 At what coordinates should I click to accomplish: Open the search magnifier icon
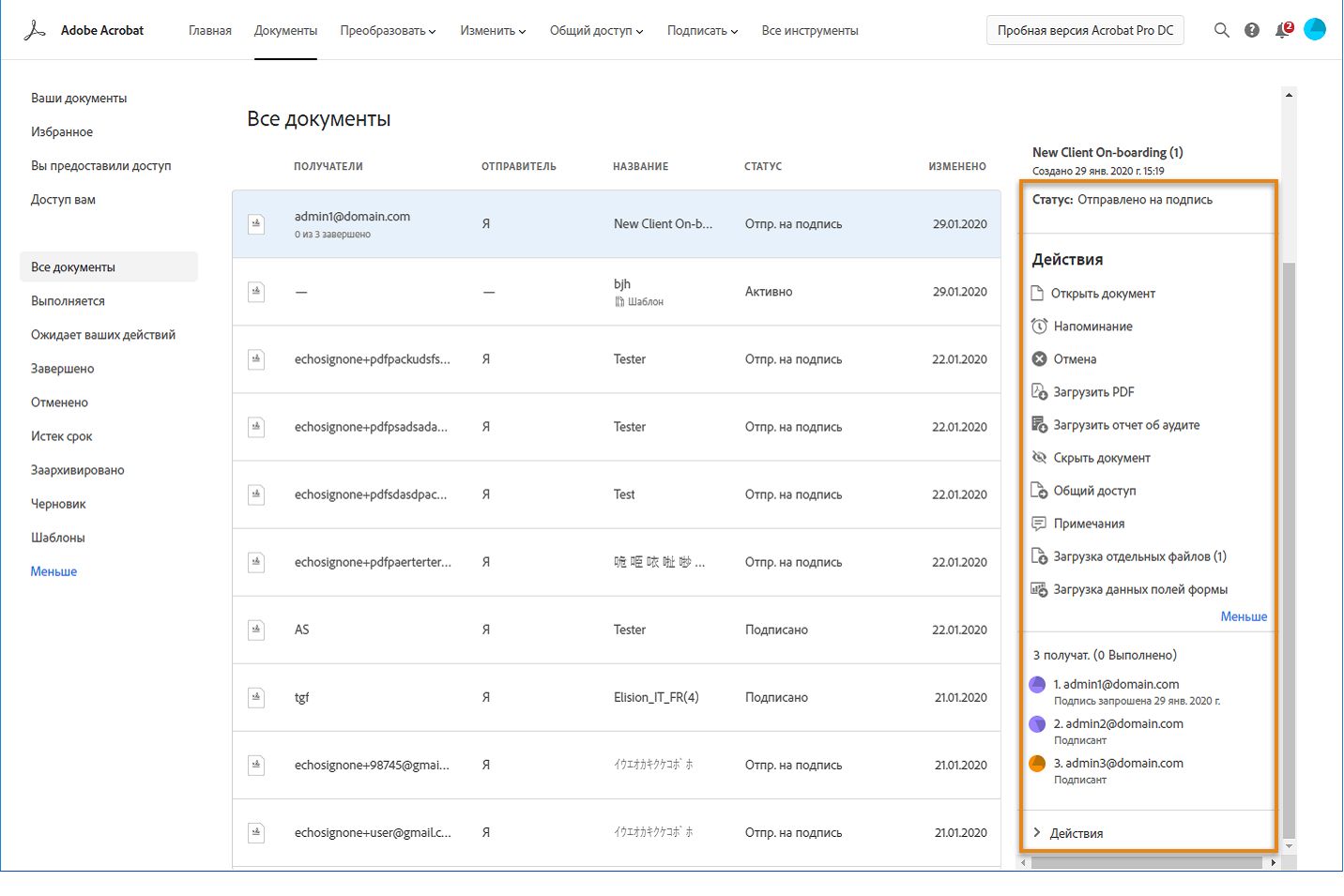coord(1221,30)
